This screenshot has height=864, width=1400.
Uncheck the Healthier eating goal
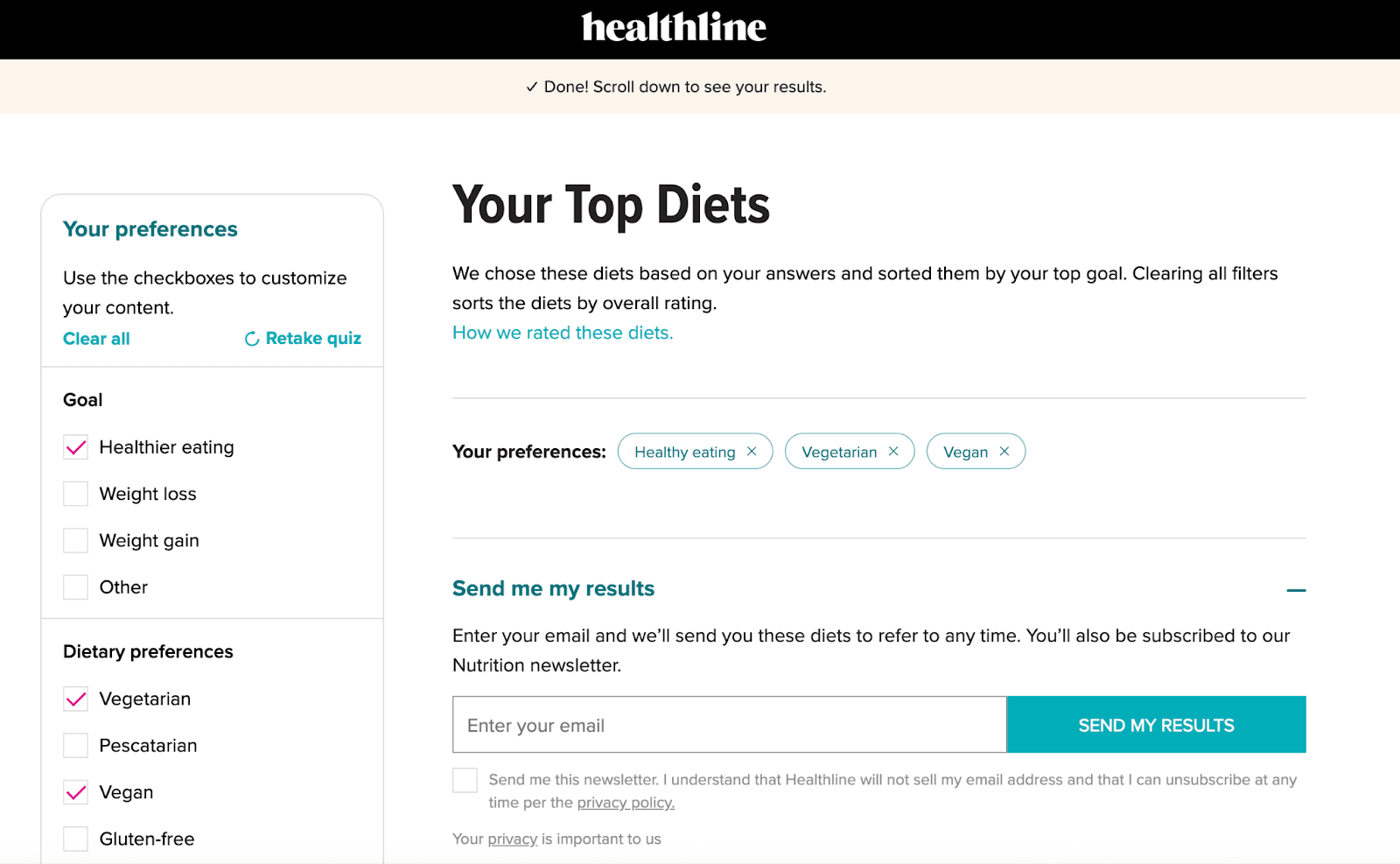pos(76,447)
